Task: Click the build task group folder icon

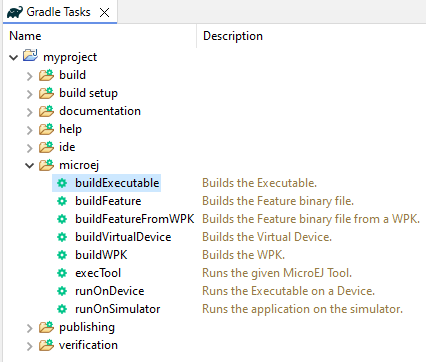Action: click(x=46, y=75)
